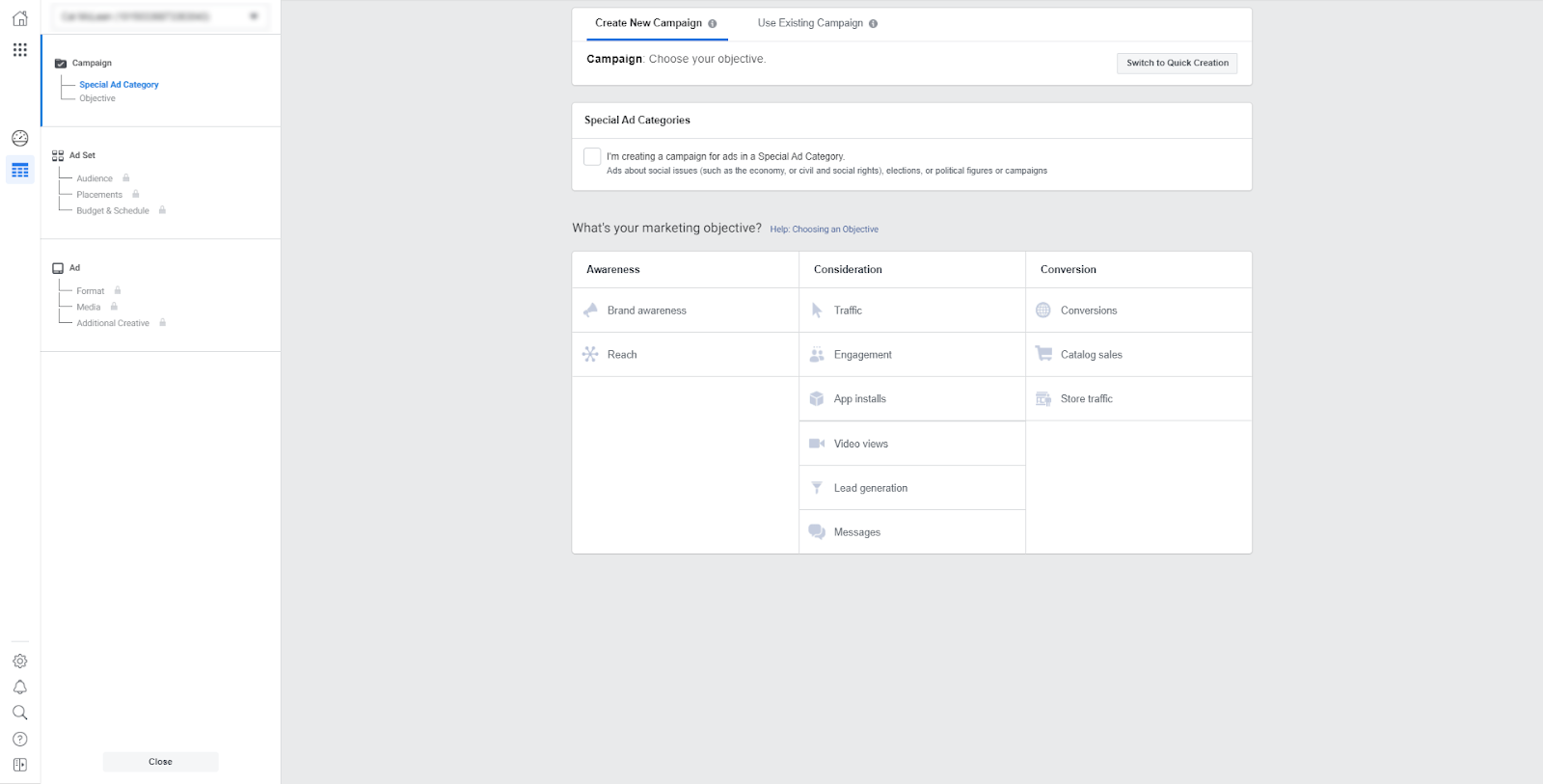
Task: Open the settings gear icon
Action: click(x=19, y=662)
